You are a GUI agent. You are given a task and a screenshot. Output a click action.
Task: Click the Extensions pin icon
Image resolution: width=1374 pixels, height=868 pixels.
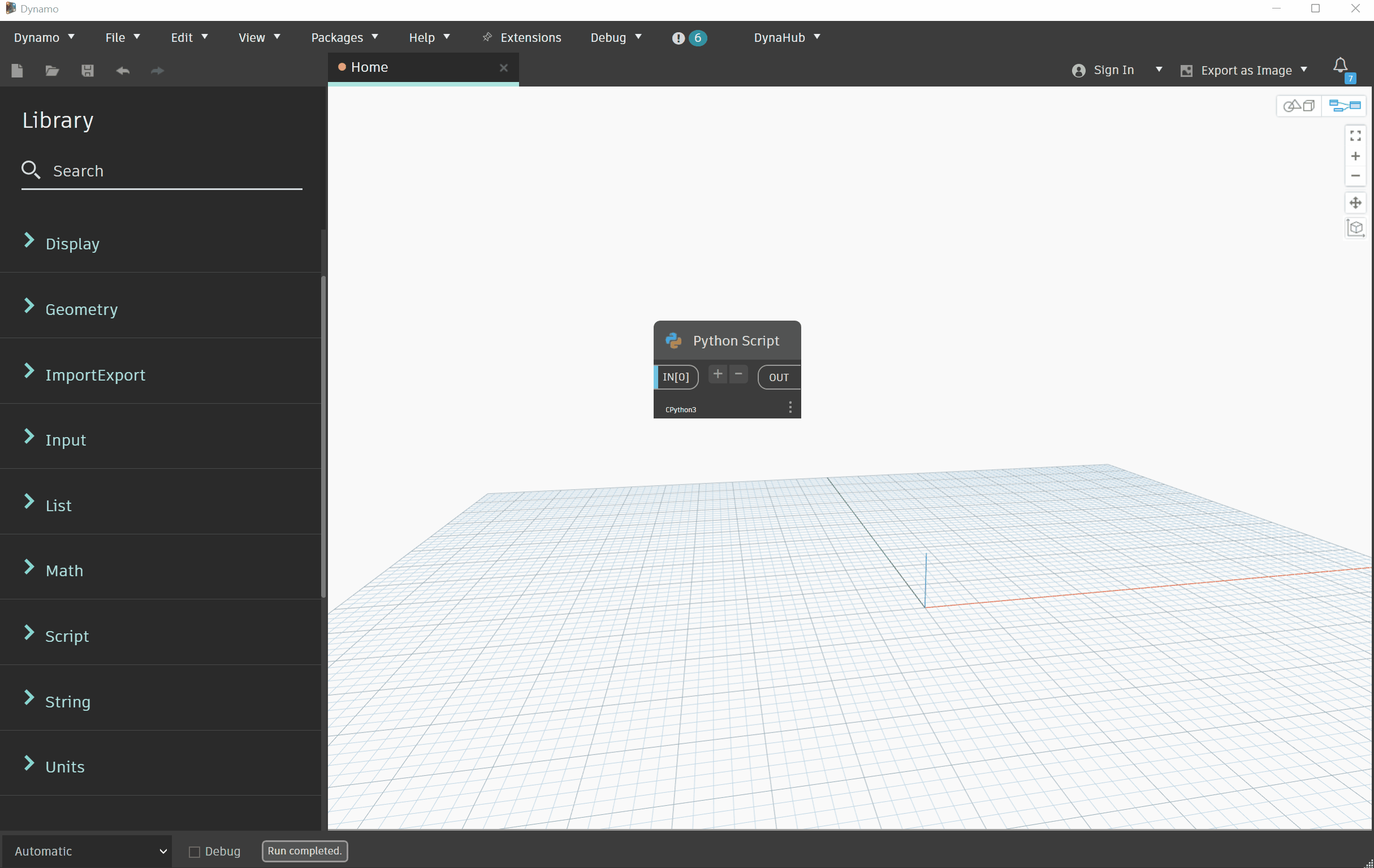(487, 37)
